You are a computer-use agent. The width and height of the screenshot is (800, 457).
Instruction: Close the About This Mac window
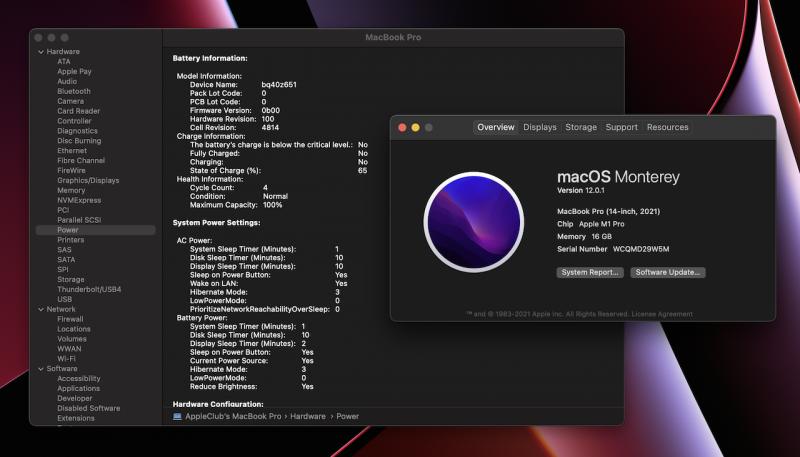tap(403, 128)
